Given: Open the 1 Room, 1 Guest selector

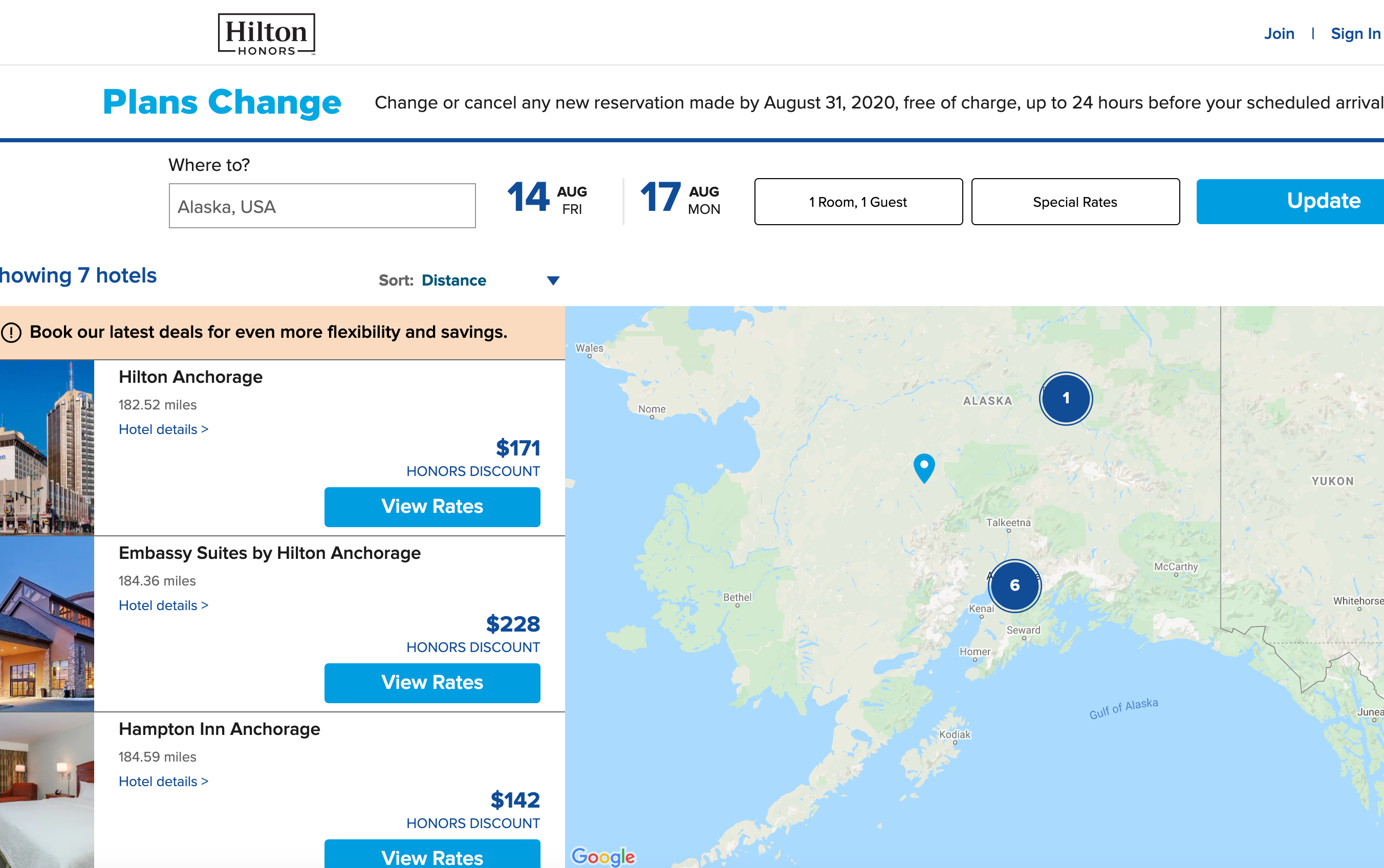Looking at the screenshot, I should click(858, 202).
